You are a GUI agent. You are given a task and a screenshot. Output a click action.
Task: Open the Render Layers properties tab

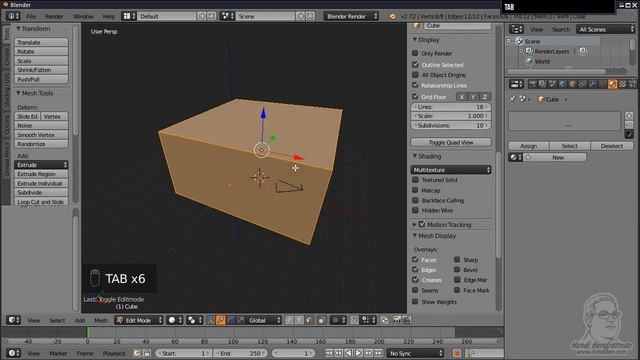click(542, 84)
